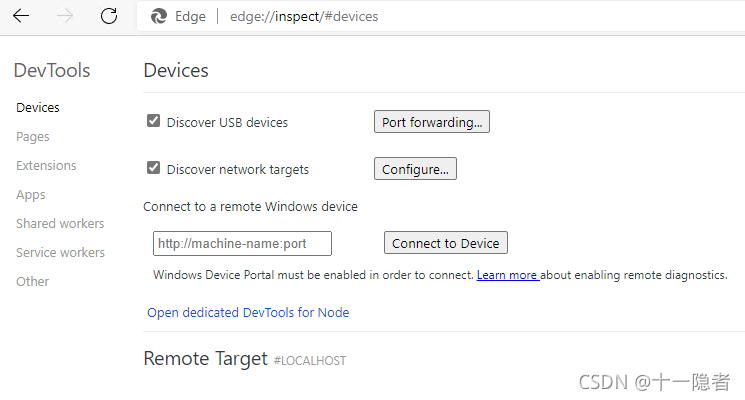Open the Port forwarding dialog
Image resolution: width=745 pixels, height=400 pixels.
coord(432,122)
